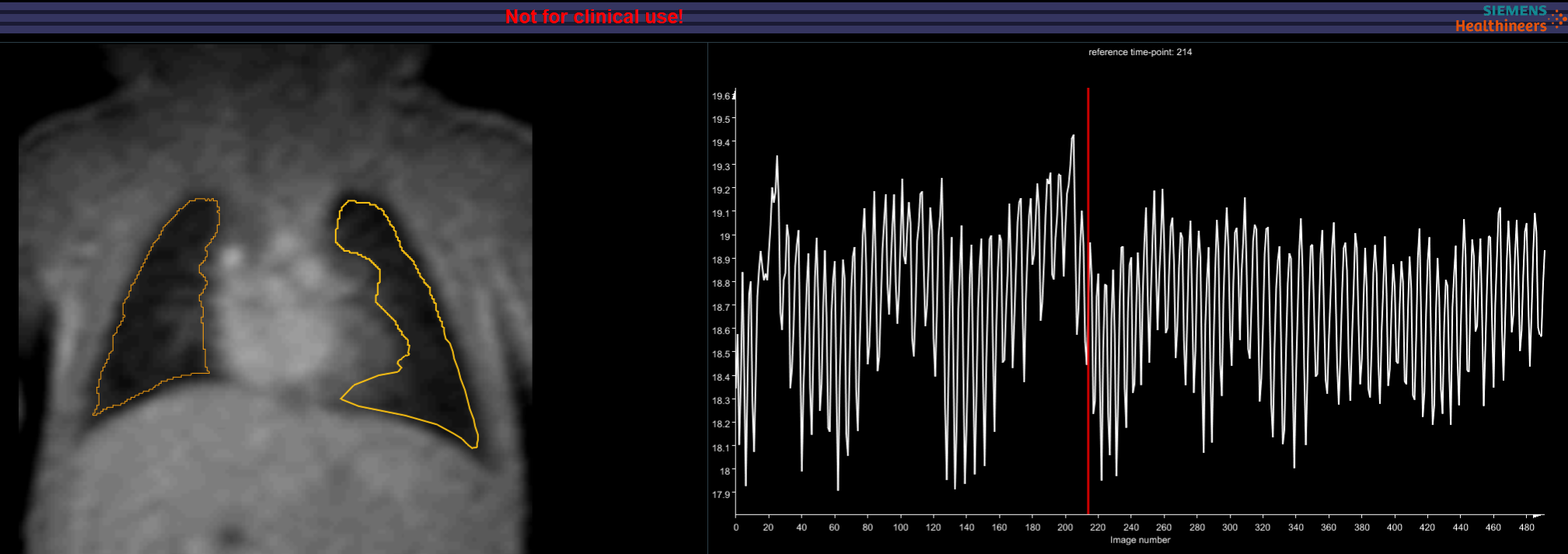
Task: Click the tallest curve peak left of red line
Action: [1074, 136]
